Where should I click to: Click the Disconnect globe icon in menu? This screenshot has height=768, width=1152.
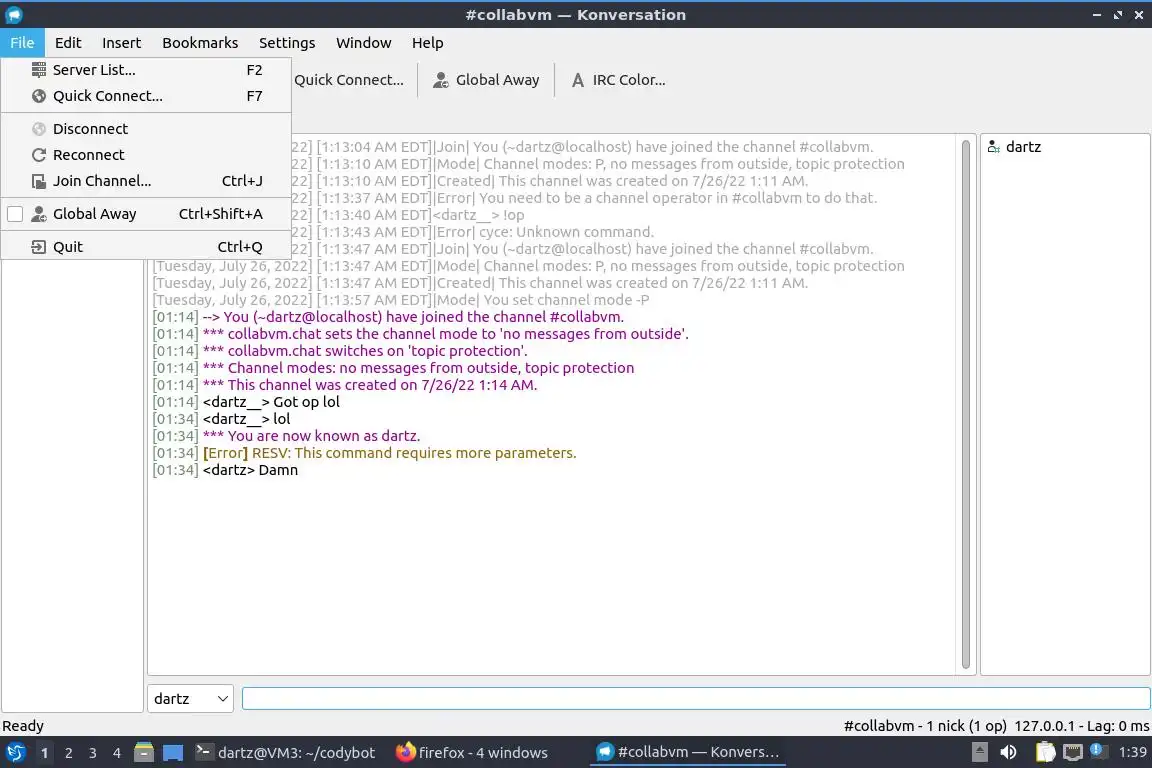(x=39, y=129)
